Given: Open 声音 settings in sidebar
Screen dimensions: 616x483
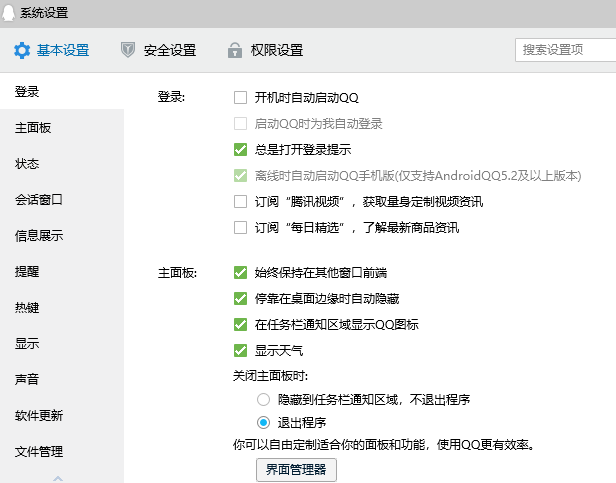Looking at the screenshot, I should coord(62,379).
